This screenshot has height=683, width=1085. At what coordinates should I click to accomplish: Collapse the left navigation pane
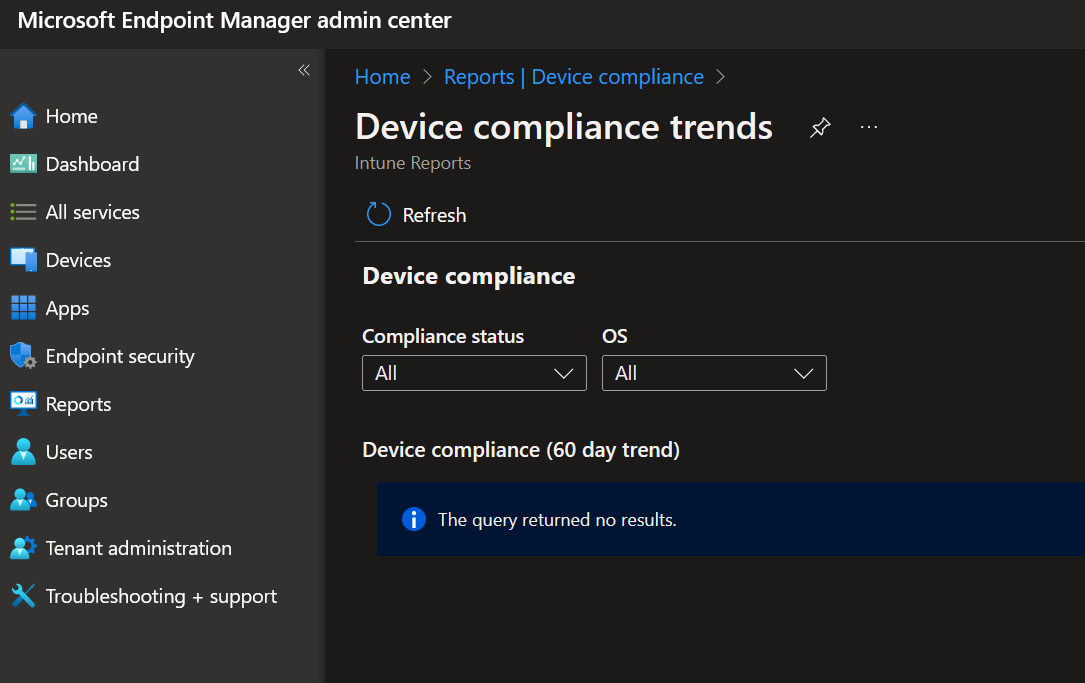[304, 70]
